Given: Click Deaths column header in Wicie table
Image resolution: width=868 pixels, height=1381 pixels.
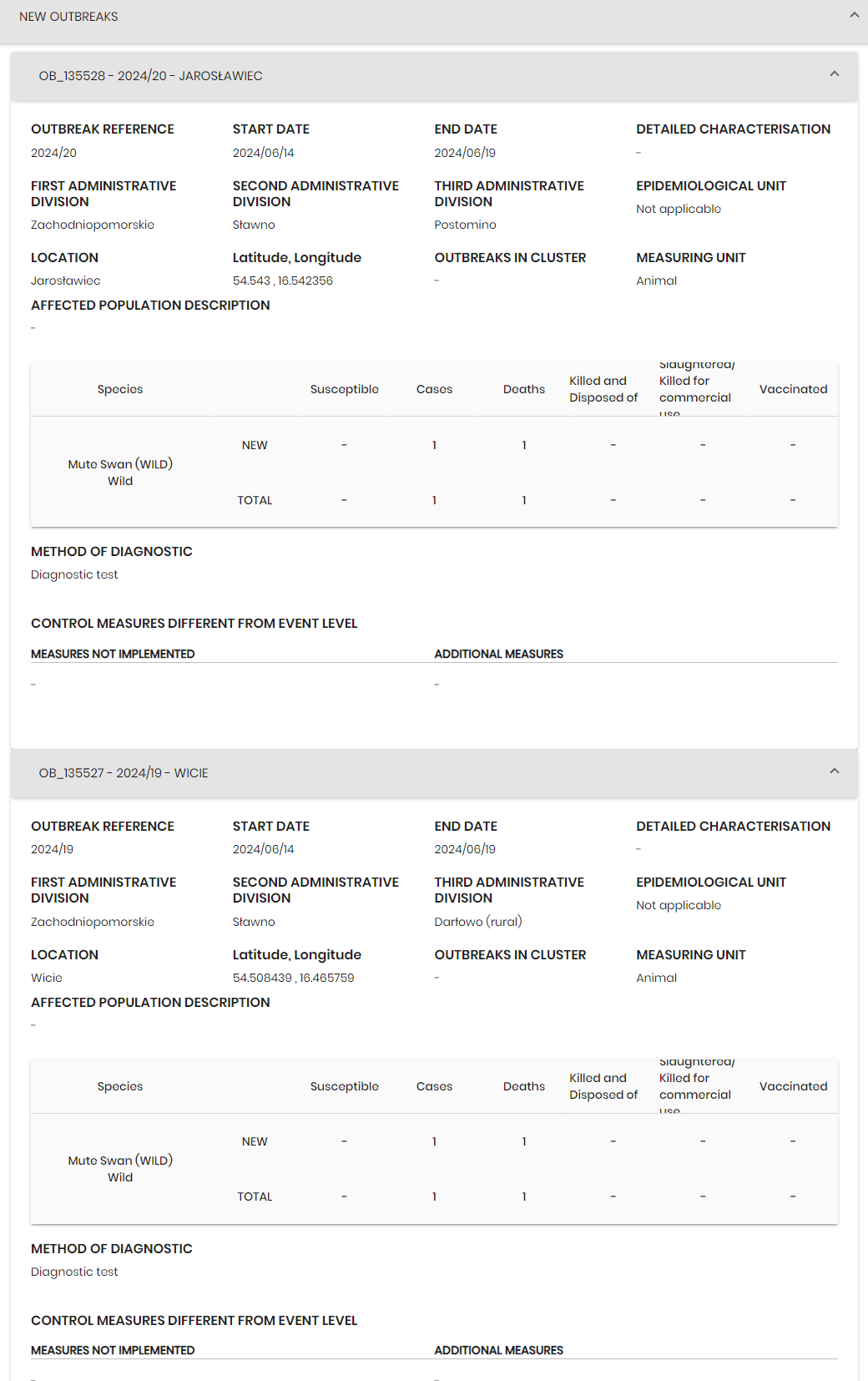Looking at the screenshot, I should point(524,1086).
